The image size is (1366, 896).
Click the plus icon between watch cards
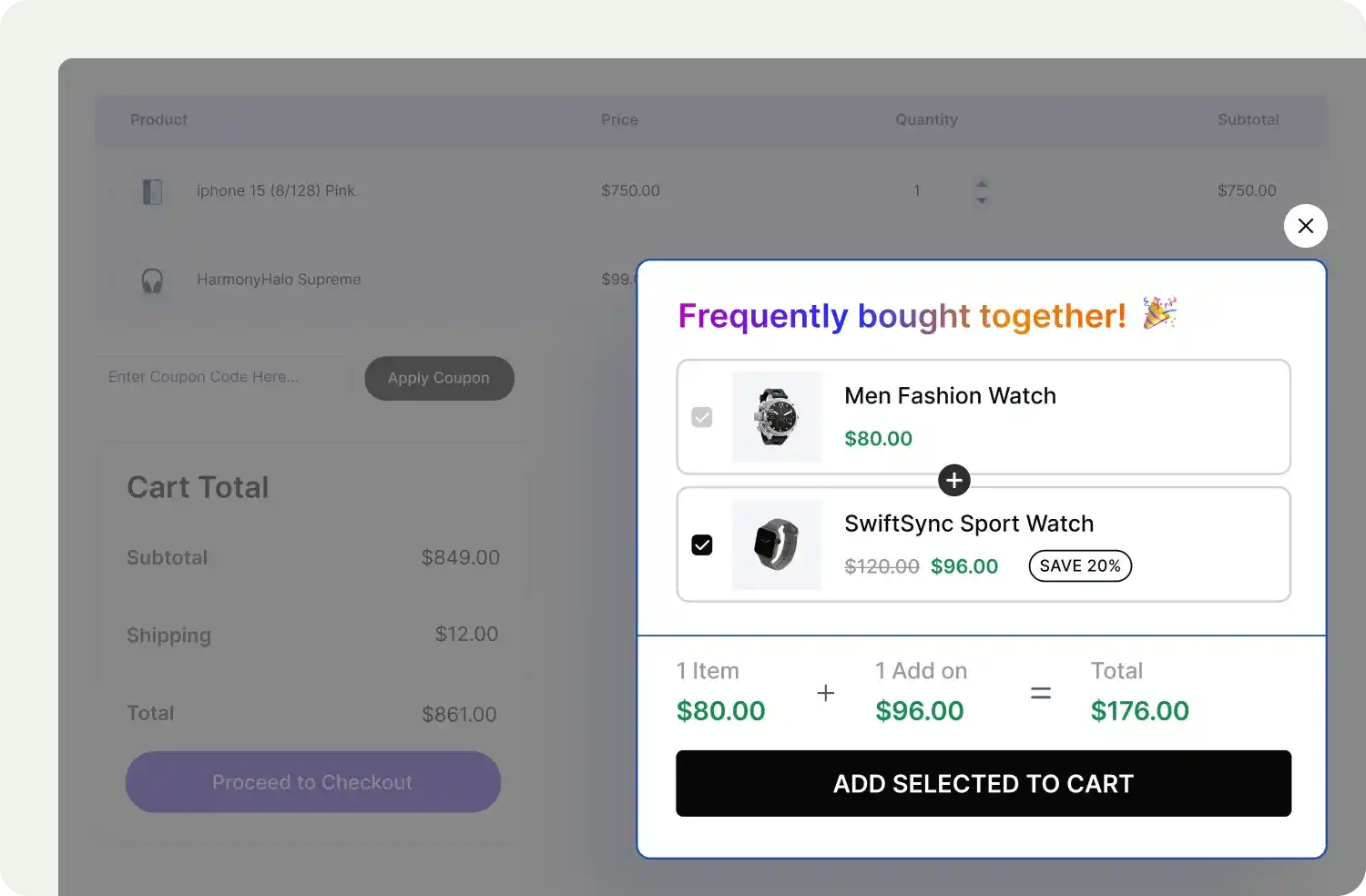pos(953,480)
